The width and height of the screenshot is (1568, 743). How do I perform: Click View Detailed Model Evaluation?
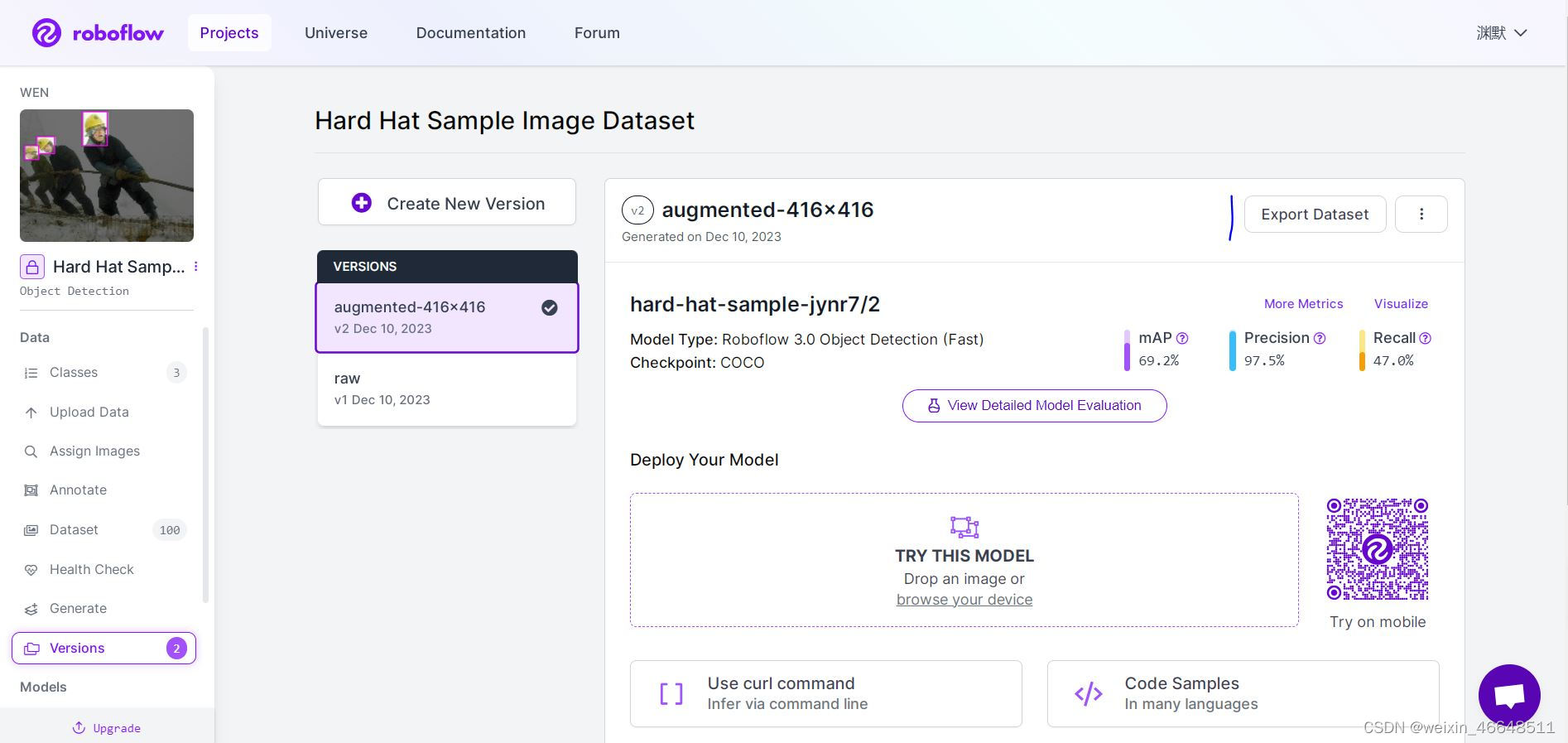tap(1035, 406)
